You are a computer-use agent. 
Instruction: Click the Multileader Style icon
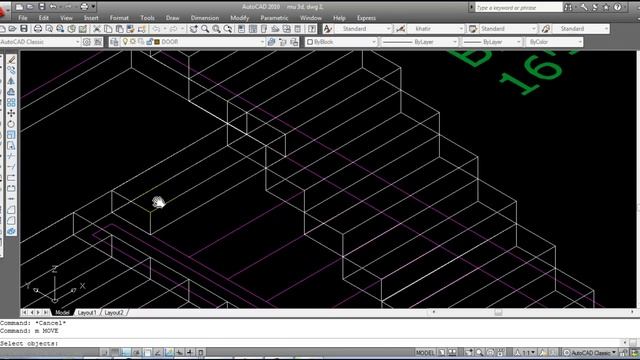point(546,29)
